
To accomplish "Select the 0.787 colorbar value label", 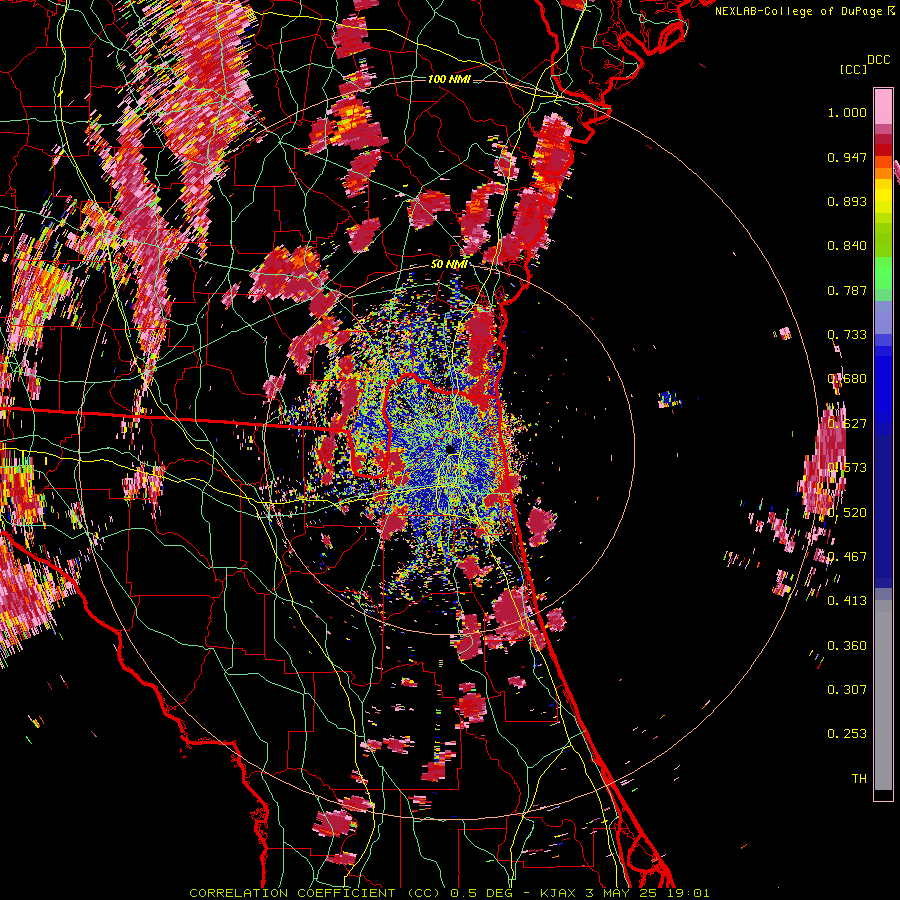I will 847,290.
